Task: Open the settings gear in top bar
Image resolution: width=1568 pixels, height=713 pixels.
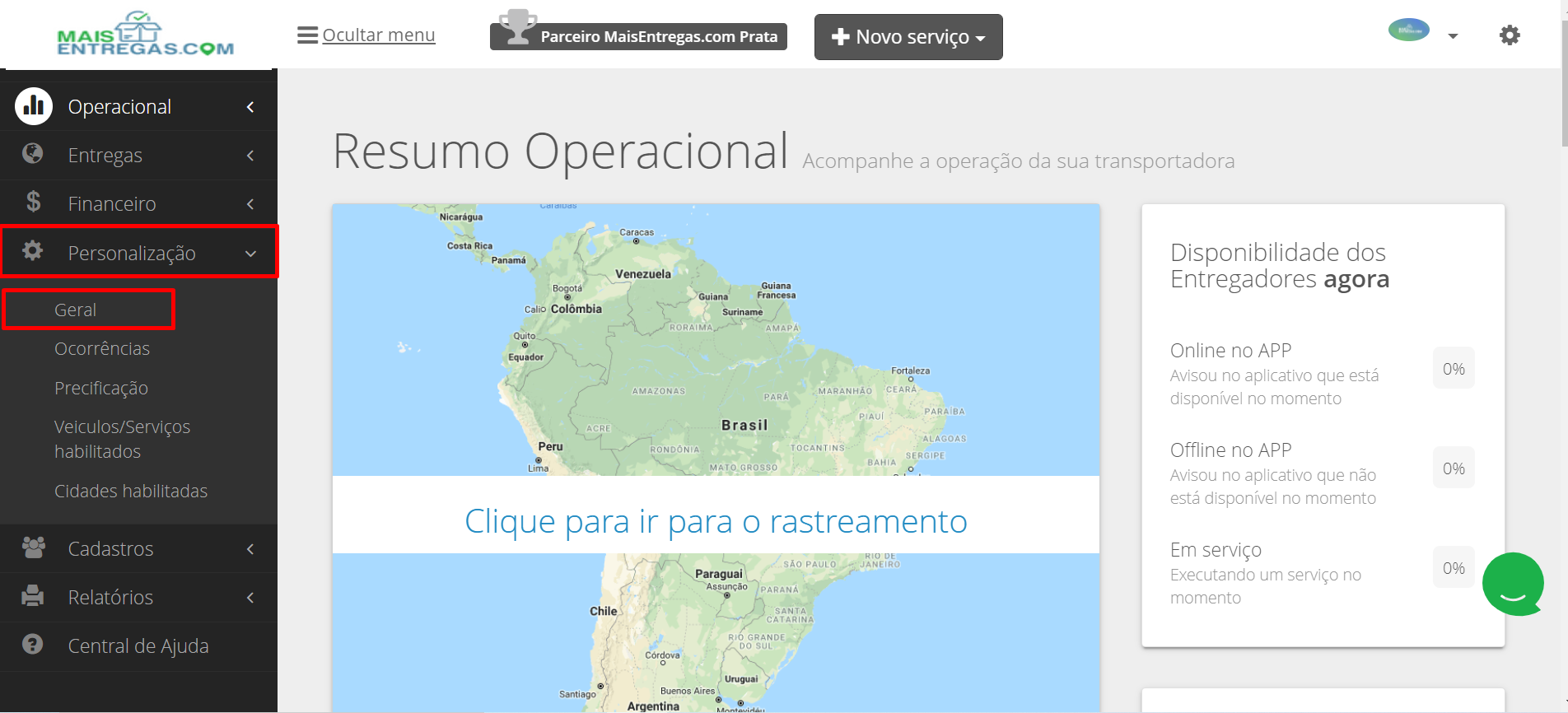Action: coord(1510,35)
